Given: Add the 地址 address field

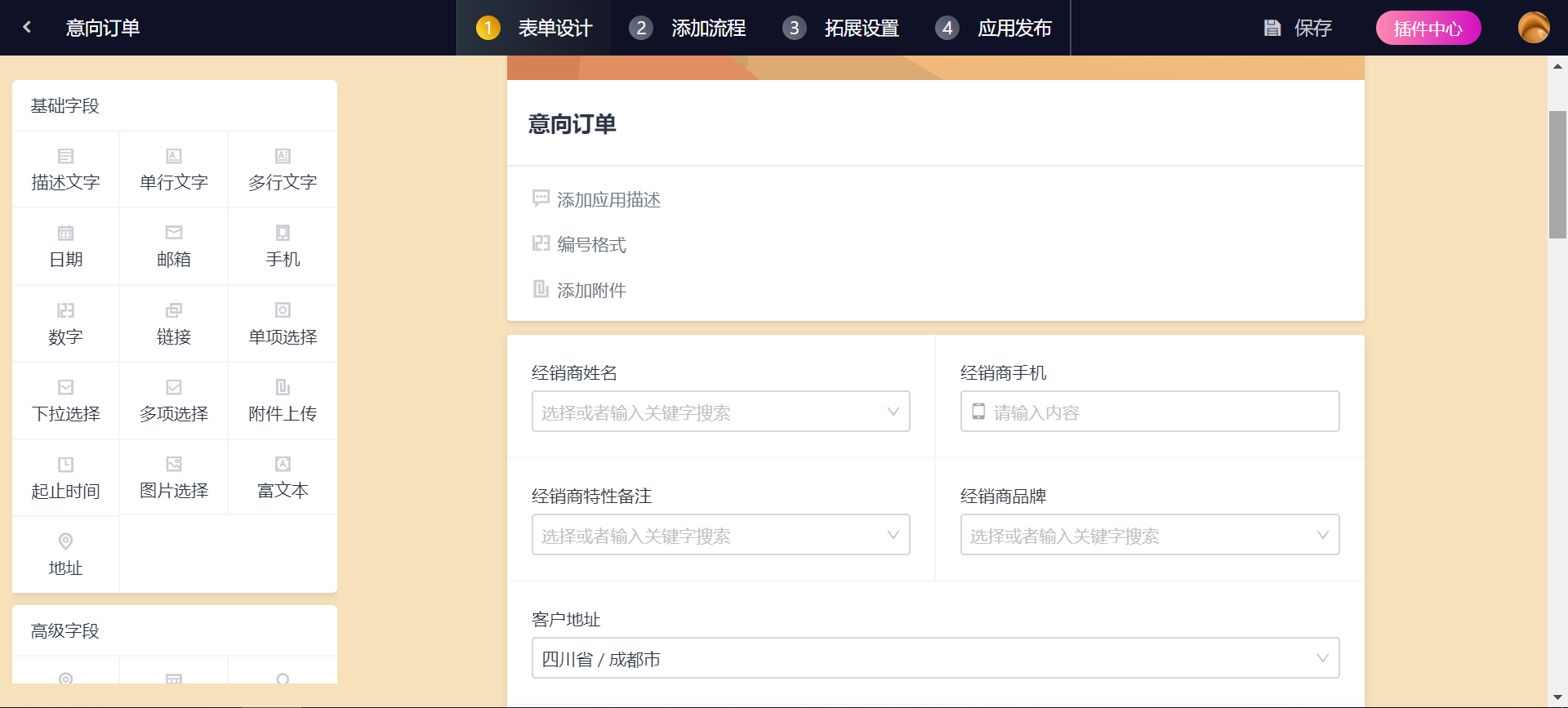Looking at the screenshot, I should point(65,555).
